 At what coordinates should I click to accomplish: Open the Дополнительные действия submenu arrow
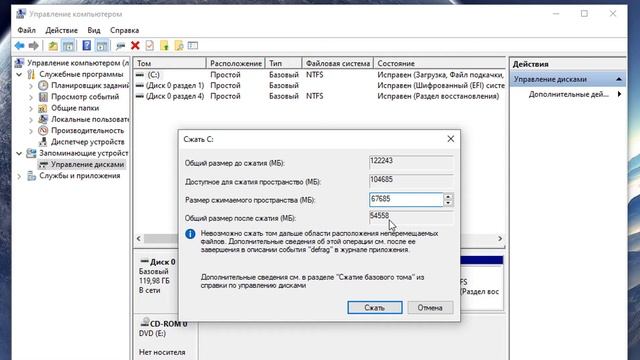[620, 94]
